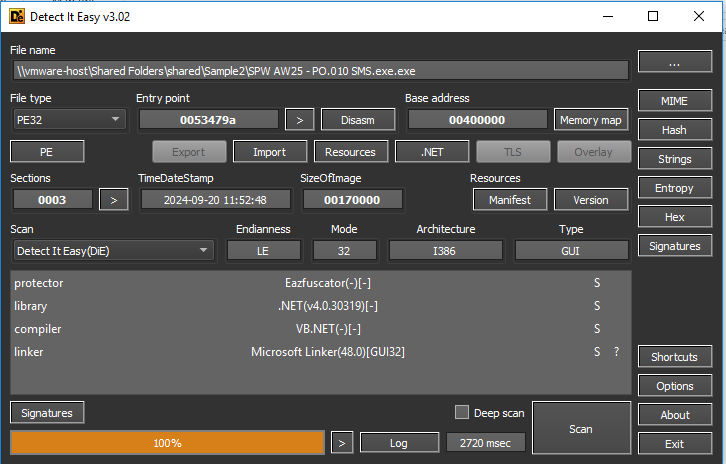Click the S signature link in library row
This screenshot has height=464, width=726.
click(597, 306)
